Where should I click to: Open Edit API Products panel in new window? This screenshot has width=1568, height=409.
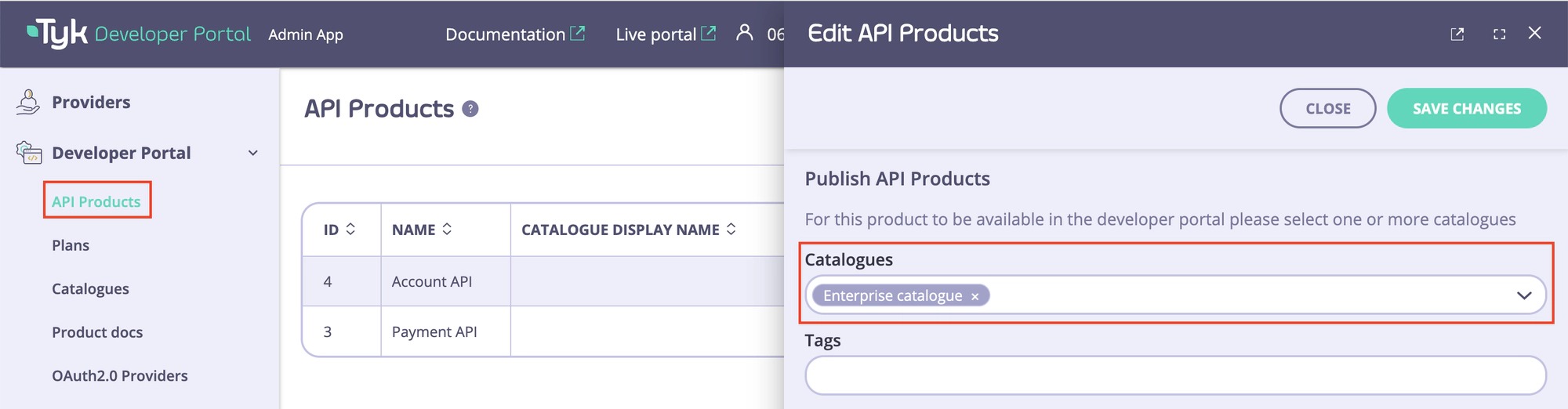pyautogui.click(x=1457, y=34)
